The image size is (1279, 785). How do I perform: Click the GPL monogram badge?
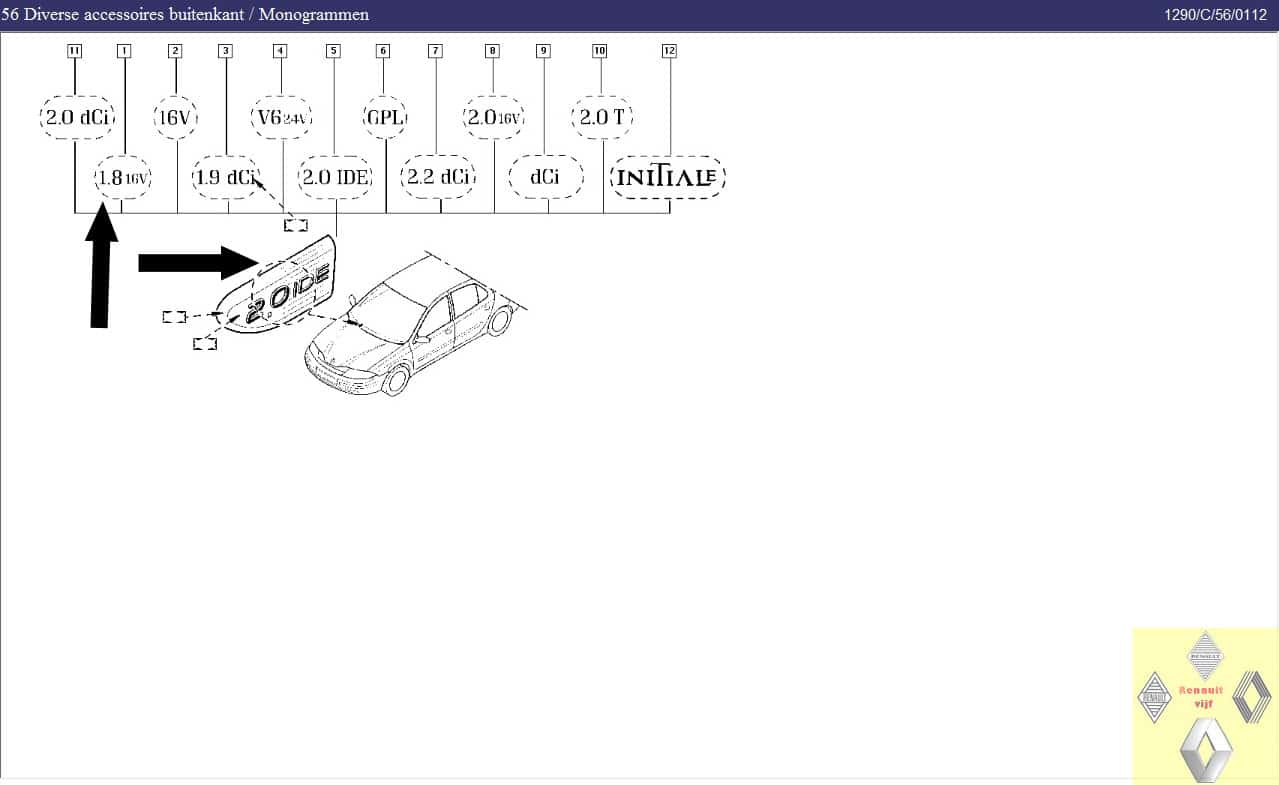[384, 117]
